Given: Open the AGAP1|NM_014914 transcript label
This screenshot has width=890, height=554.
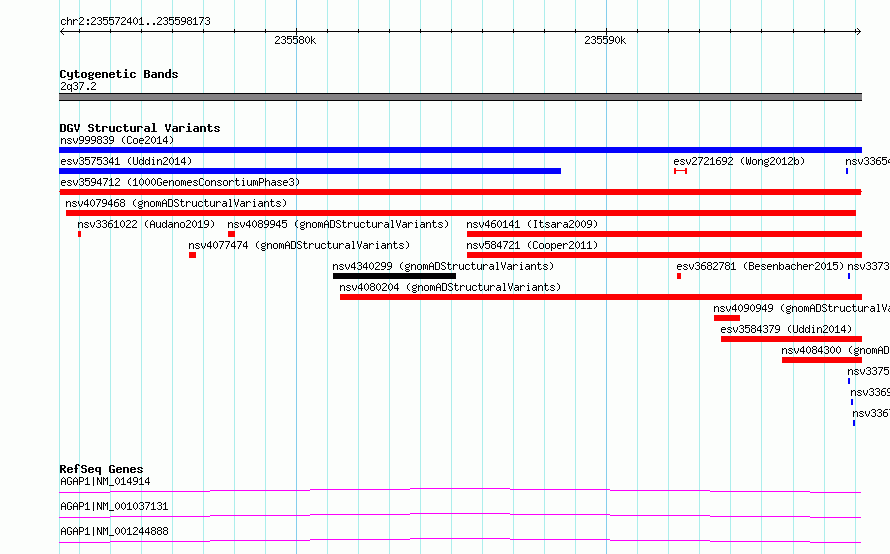Looking at the screenshot, I should (105, 481).
